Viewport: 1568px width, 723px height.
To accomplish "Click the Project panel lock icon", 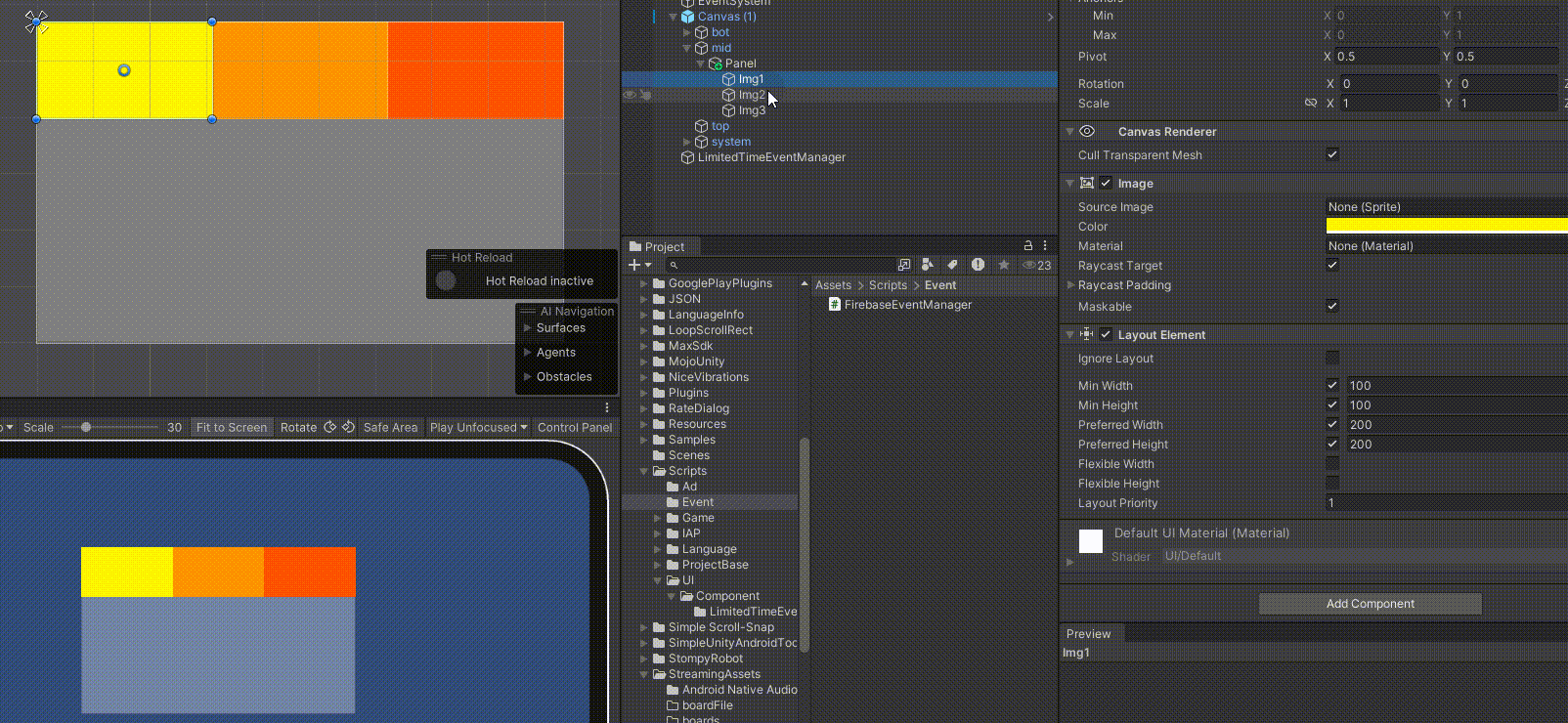I will pyautogui.click(x=1027, y=245).
